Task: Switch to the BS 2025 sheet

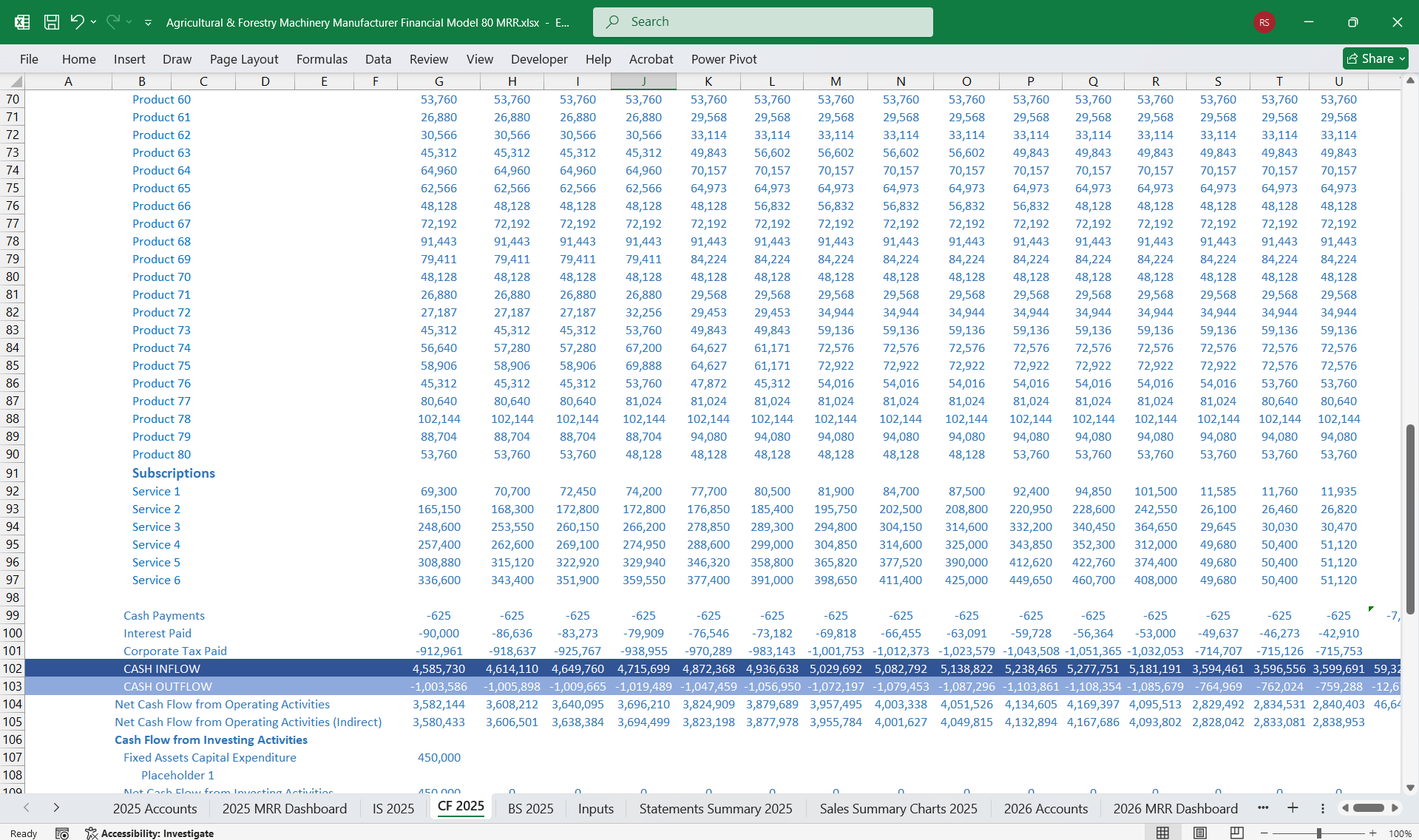Action: [531, 808]
